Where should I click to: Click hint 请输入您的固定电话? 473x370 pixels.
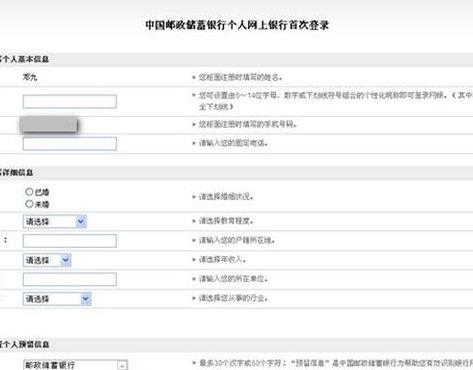coord(233,143)
